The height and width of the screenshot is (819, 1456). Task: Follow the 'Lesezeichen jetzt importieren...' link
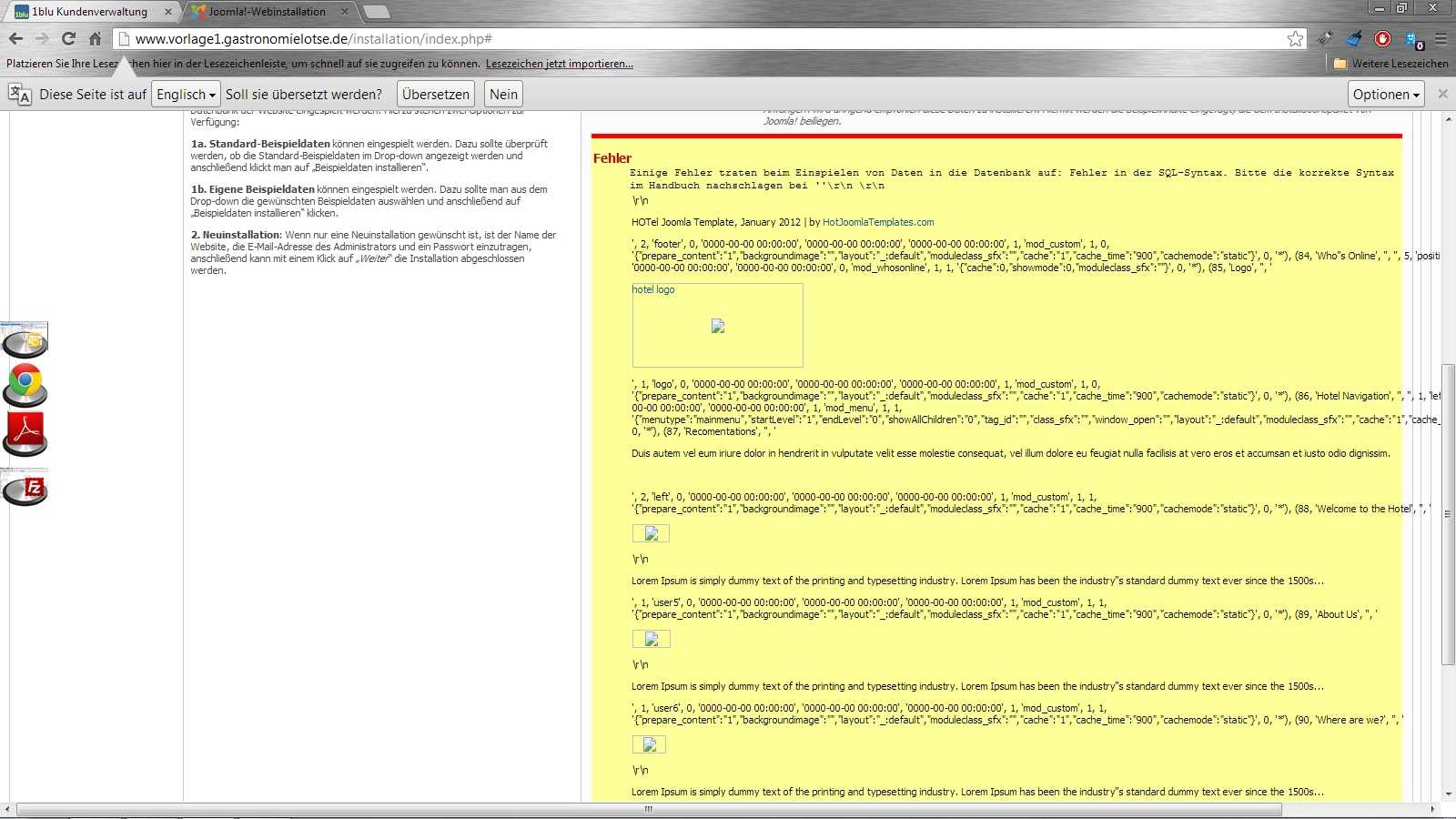coord(559,64)
